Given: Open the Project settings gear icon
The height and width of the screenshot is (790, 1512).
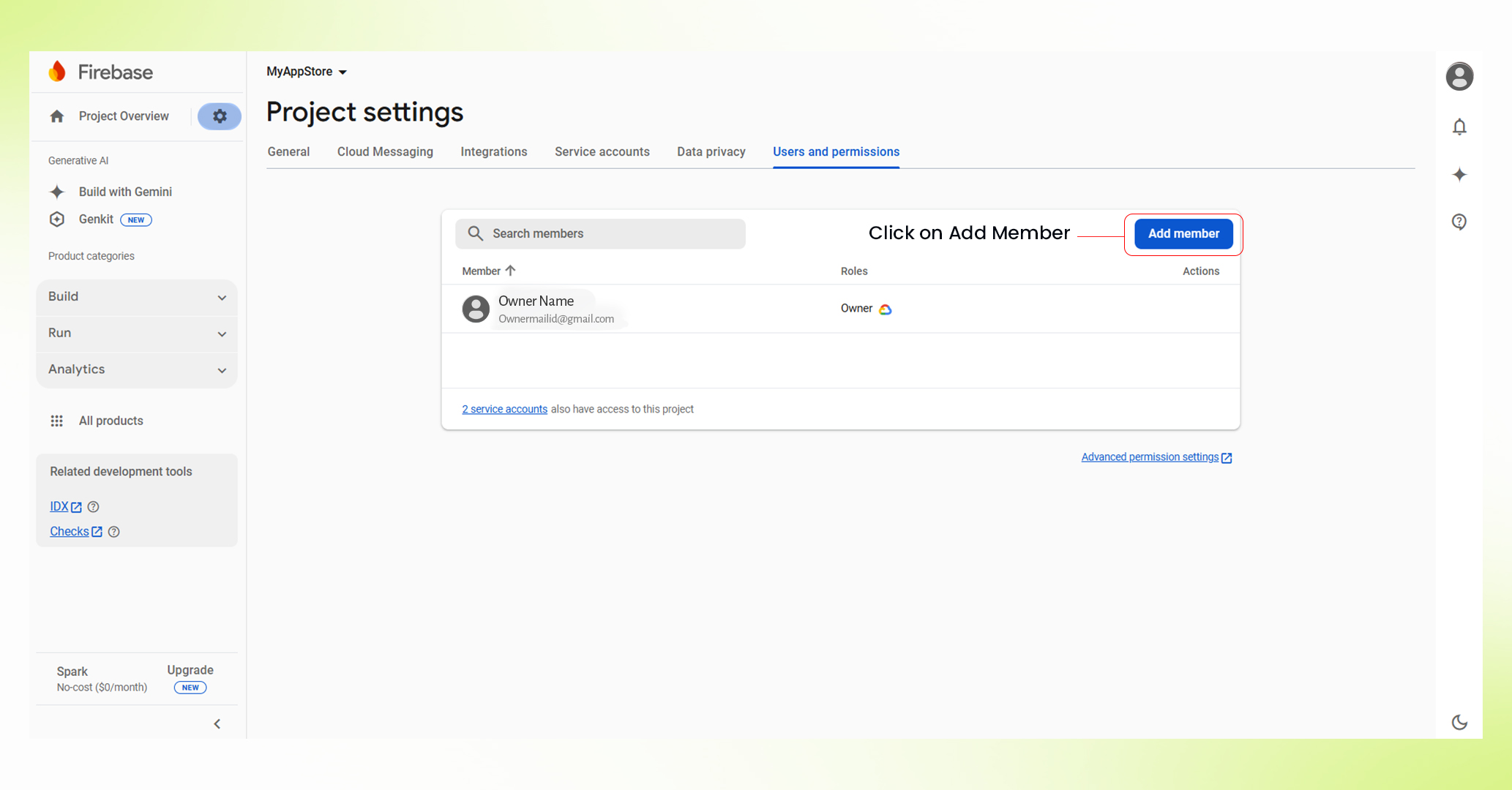Looking at the screenshot, I should pos(219,116).
